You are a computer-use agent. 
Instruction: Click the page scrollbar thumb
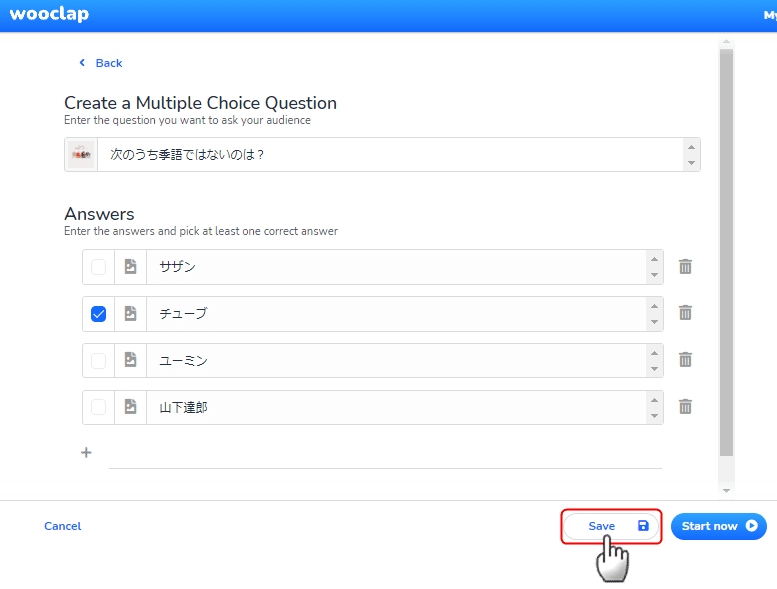pos(726,252)
